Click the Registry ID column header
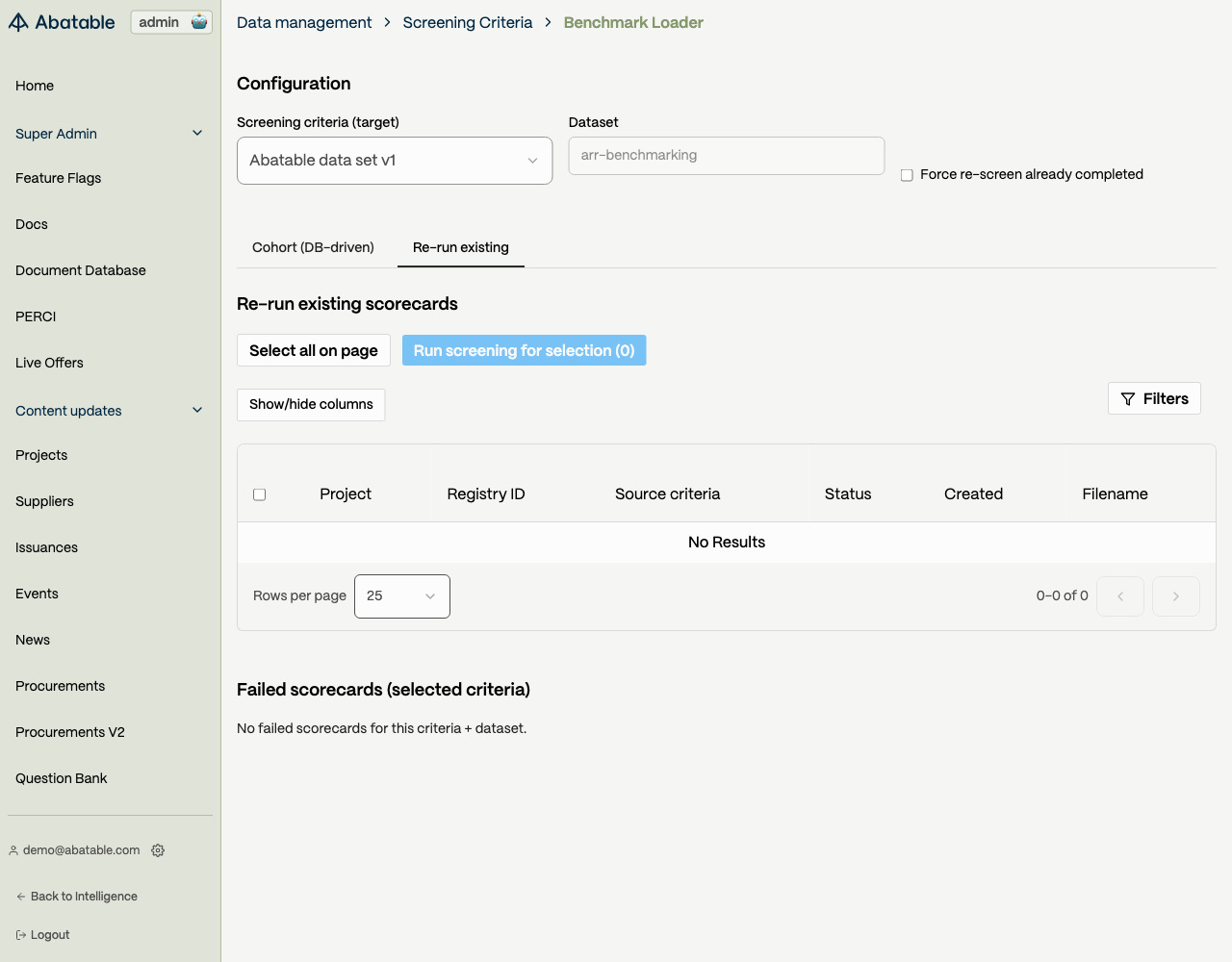This screenshot has width=1232, height=962. coord(486,494)
